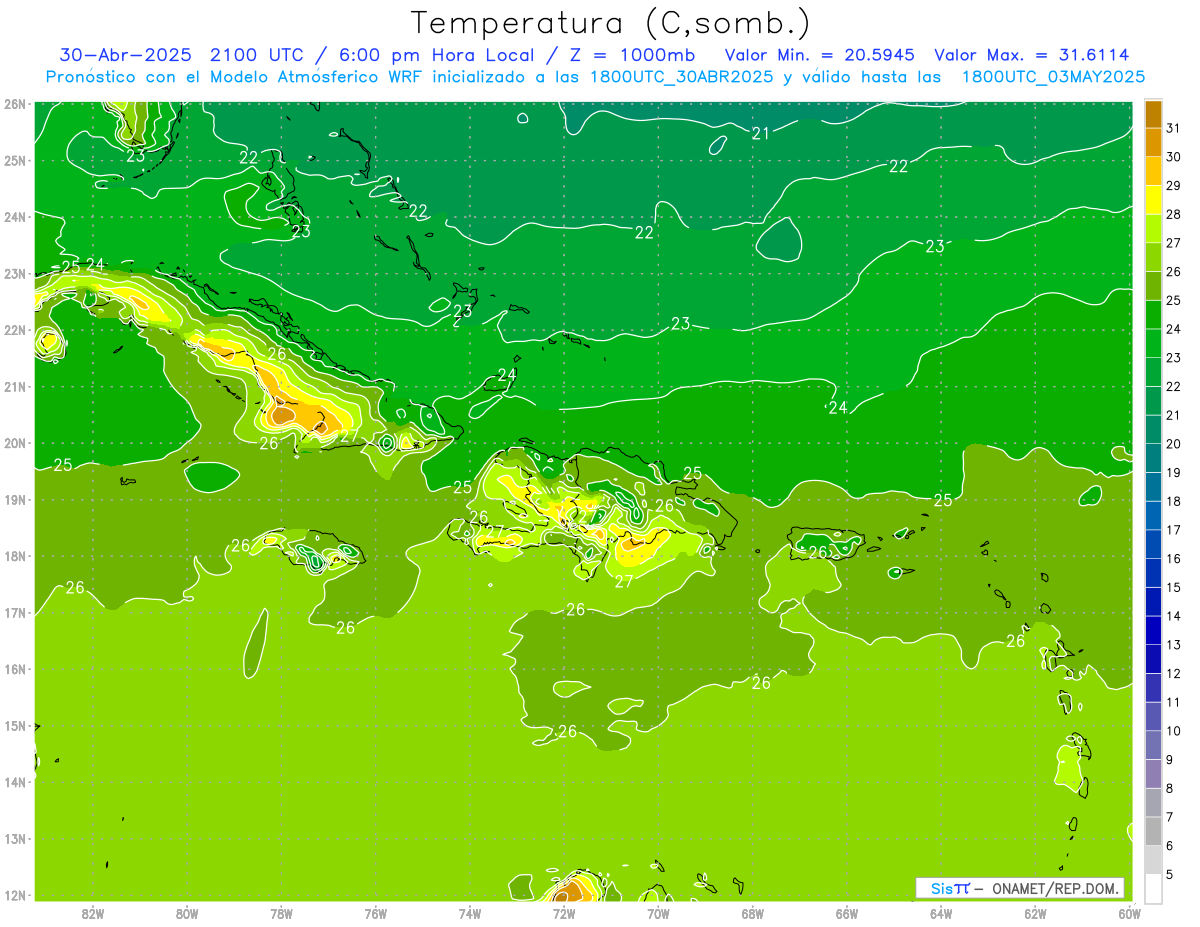The width and height of the screenshot is (1200, 927).
Task: Click the 14N latitude axis label
Action: [14, 782]
